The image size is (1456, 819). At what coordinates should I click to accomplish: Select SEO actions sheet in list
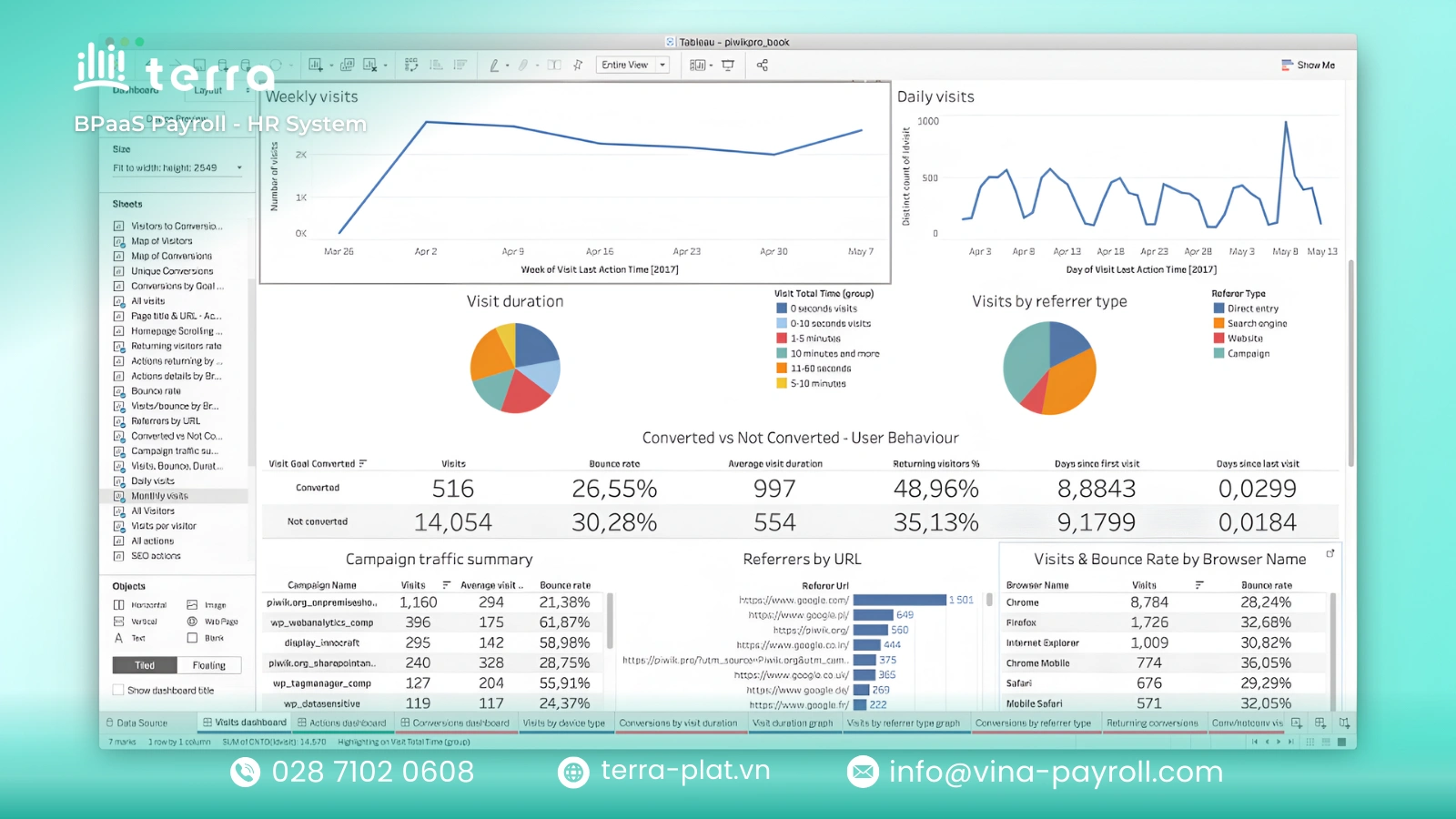[x=157, y=556]
